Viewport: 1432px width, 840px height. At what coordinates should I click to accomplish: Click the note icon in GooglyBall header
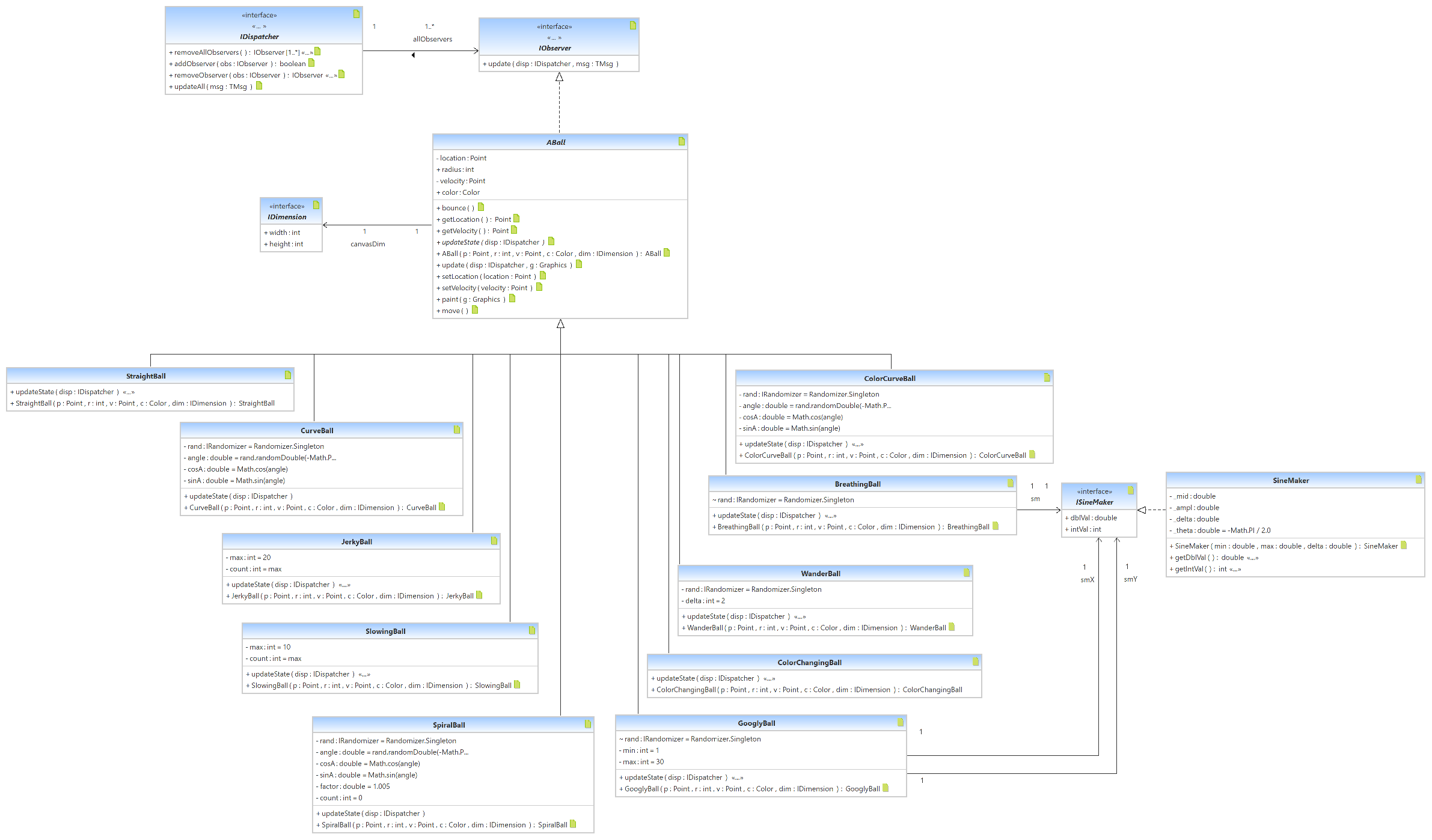pyautogui.click(x=900, y=722)
